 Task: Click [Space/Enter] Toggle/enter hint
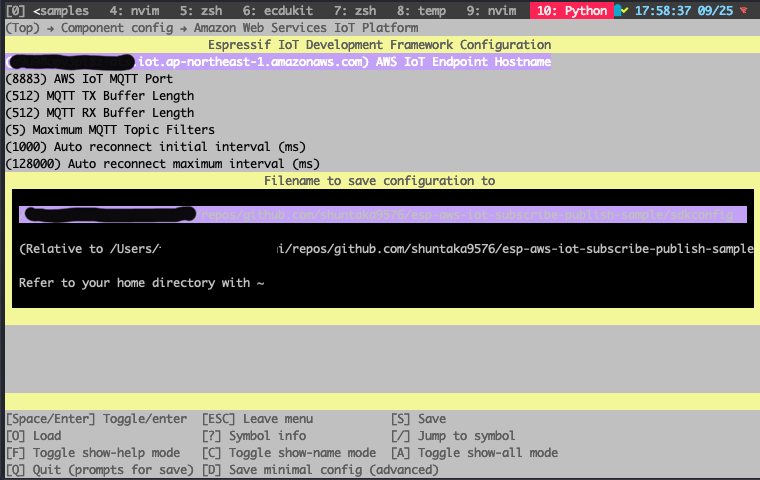pyautogui.click(x=96, y=418)
